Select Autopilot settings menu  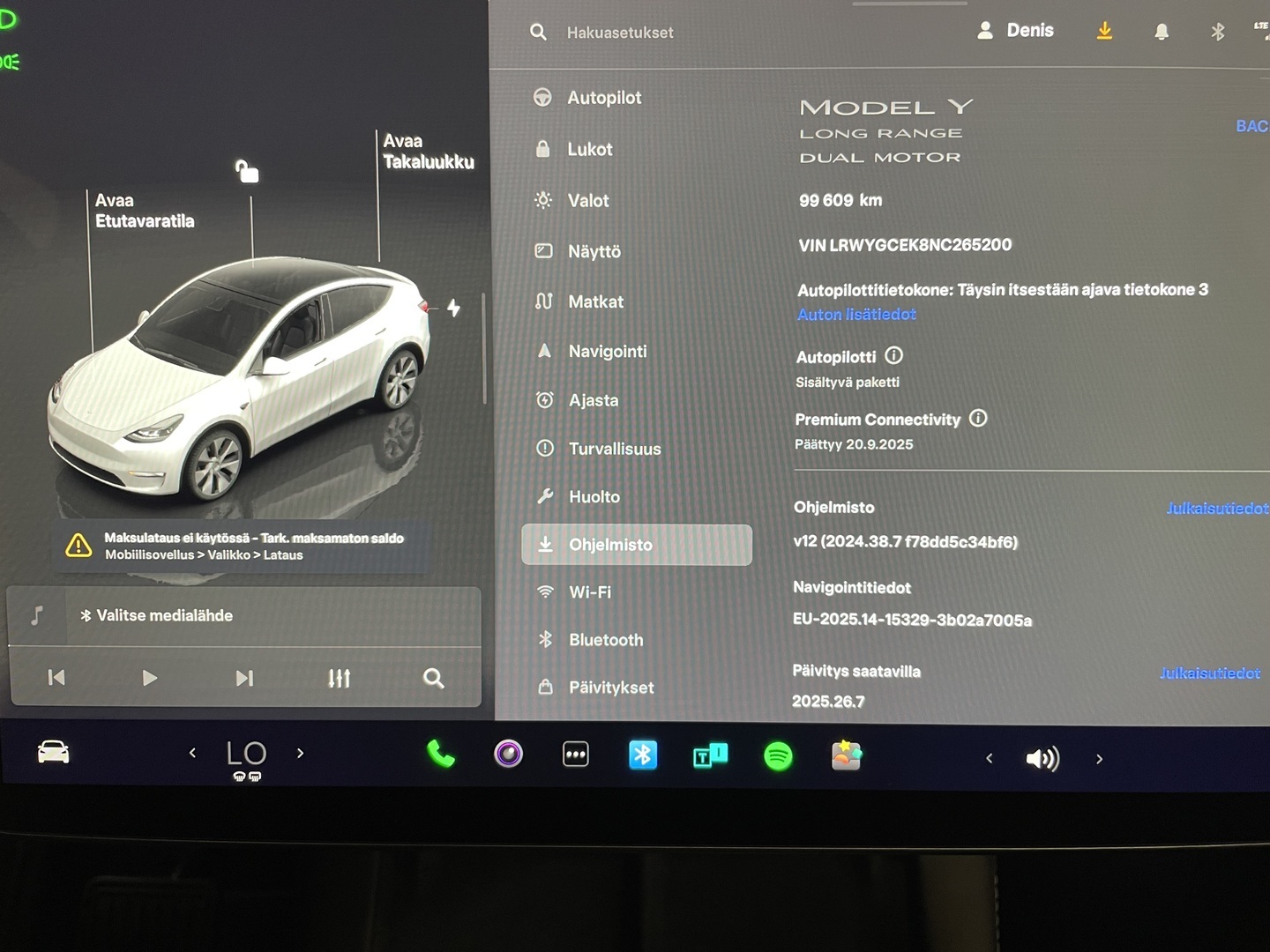(604, 98)
